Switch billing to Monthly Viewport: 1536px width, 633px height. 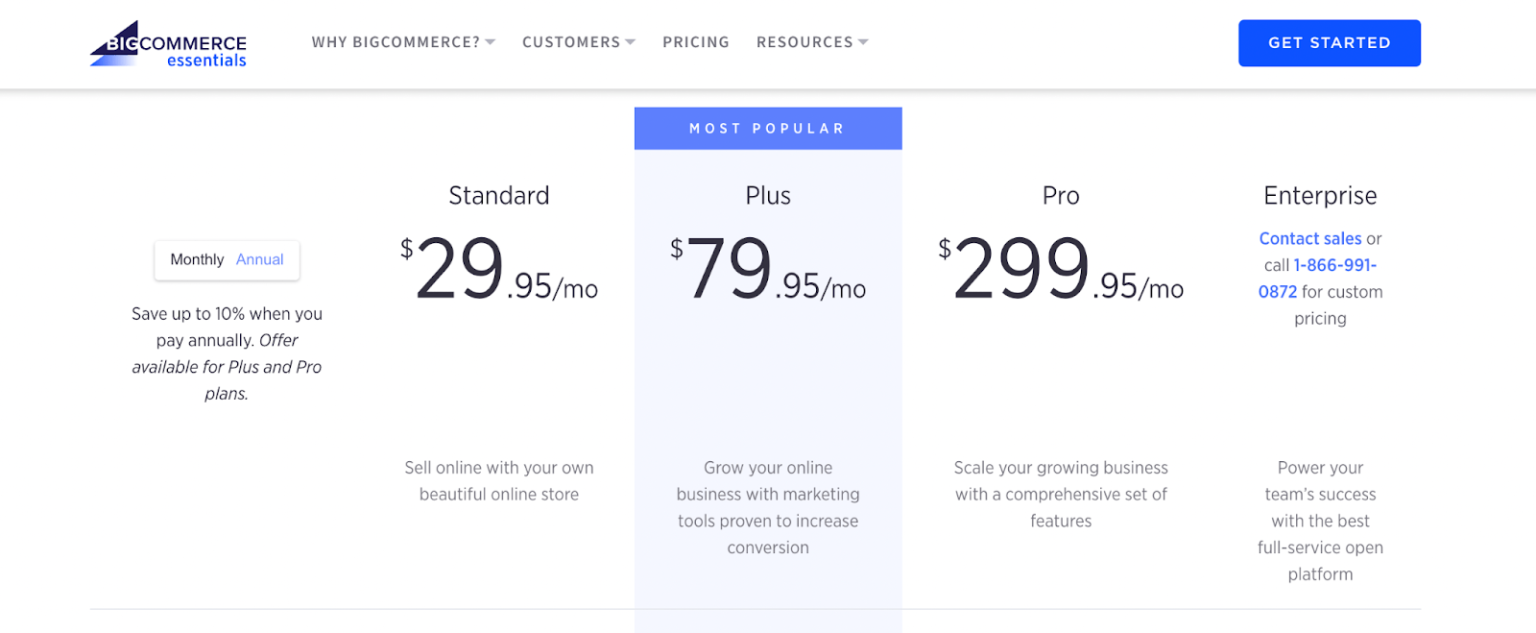pyautogui.click(x=196, y=259)
